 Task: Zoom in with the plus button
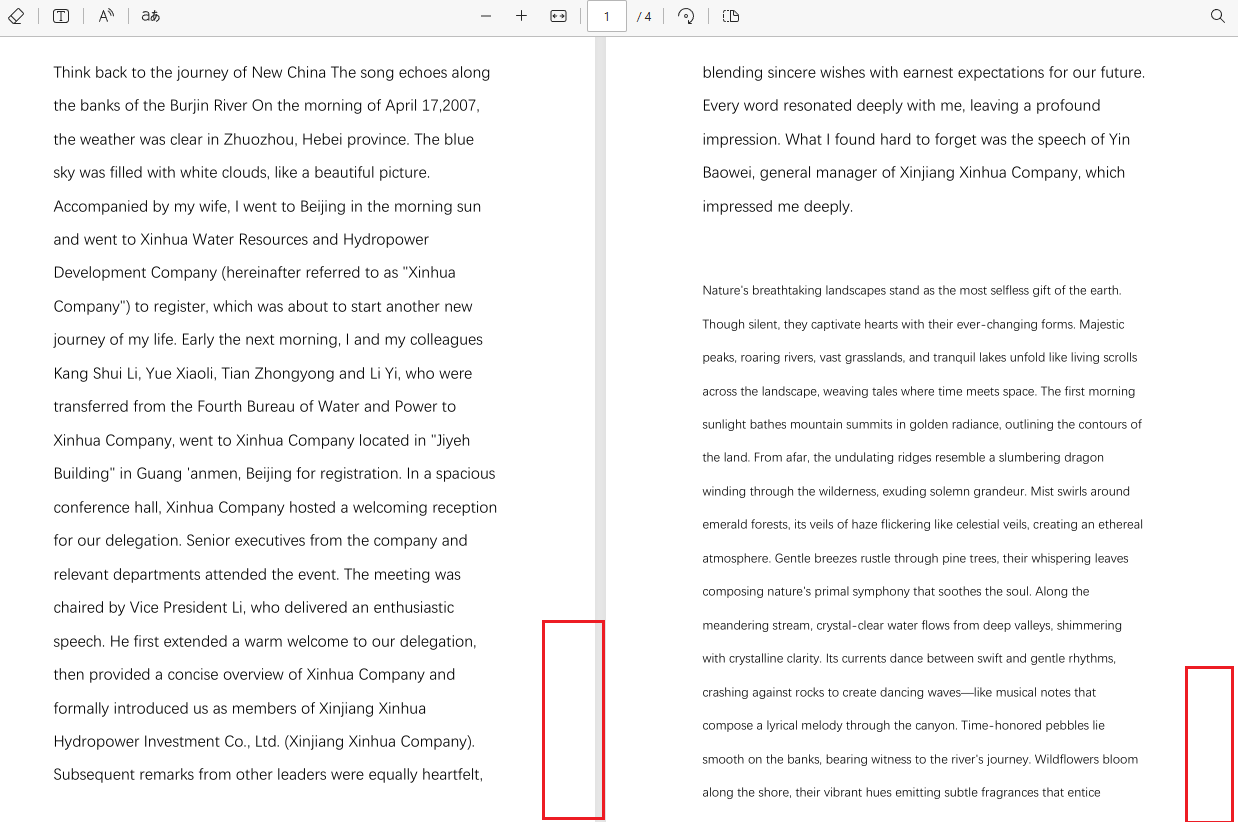click(521, 16)
